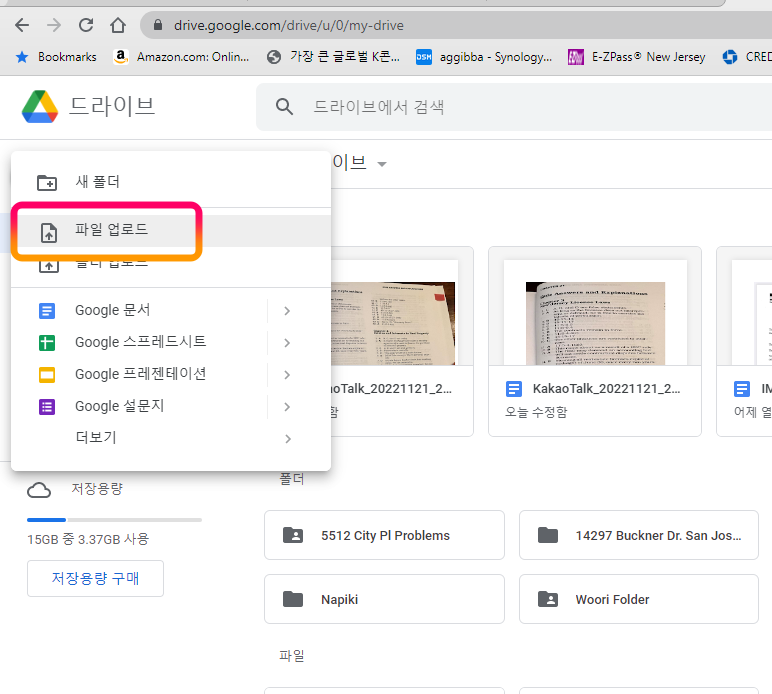
Task: Expand the Google 스프레드시트 submenu arrow
Action: [x=288, y=343]
